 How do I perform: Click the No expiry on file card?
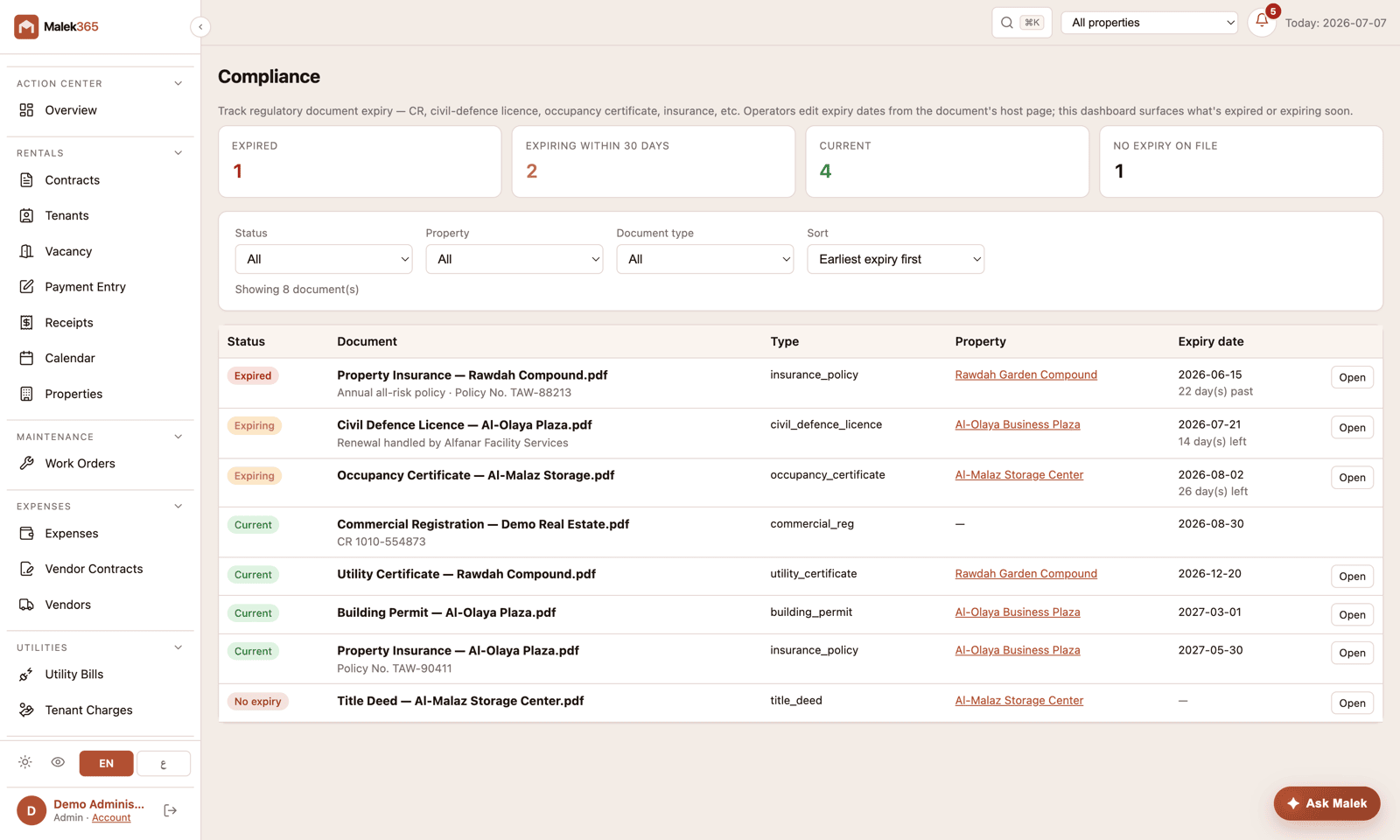click(x=1241, y=162)
